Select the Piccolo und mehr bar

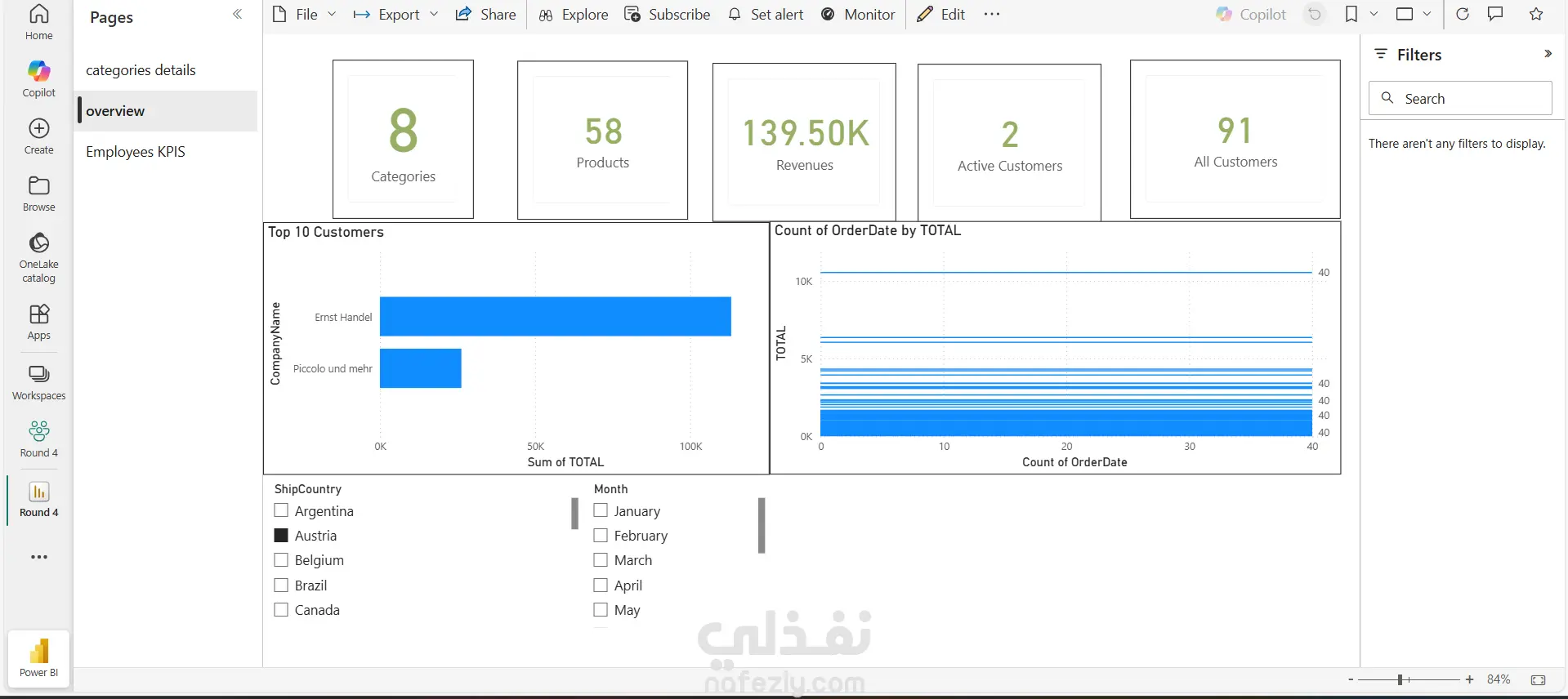421,368
